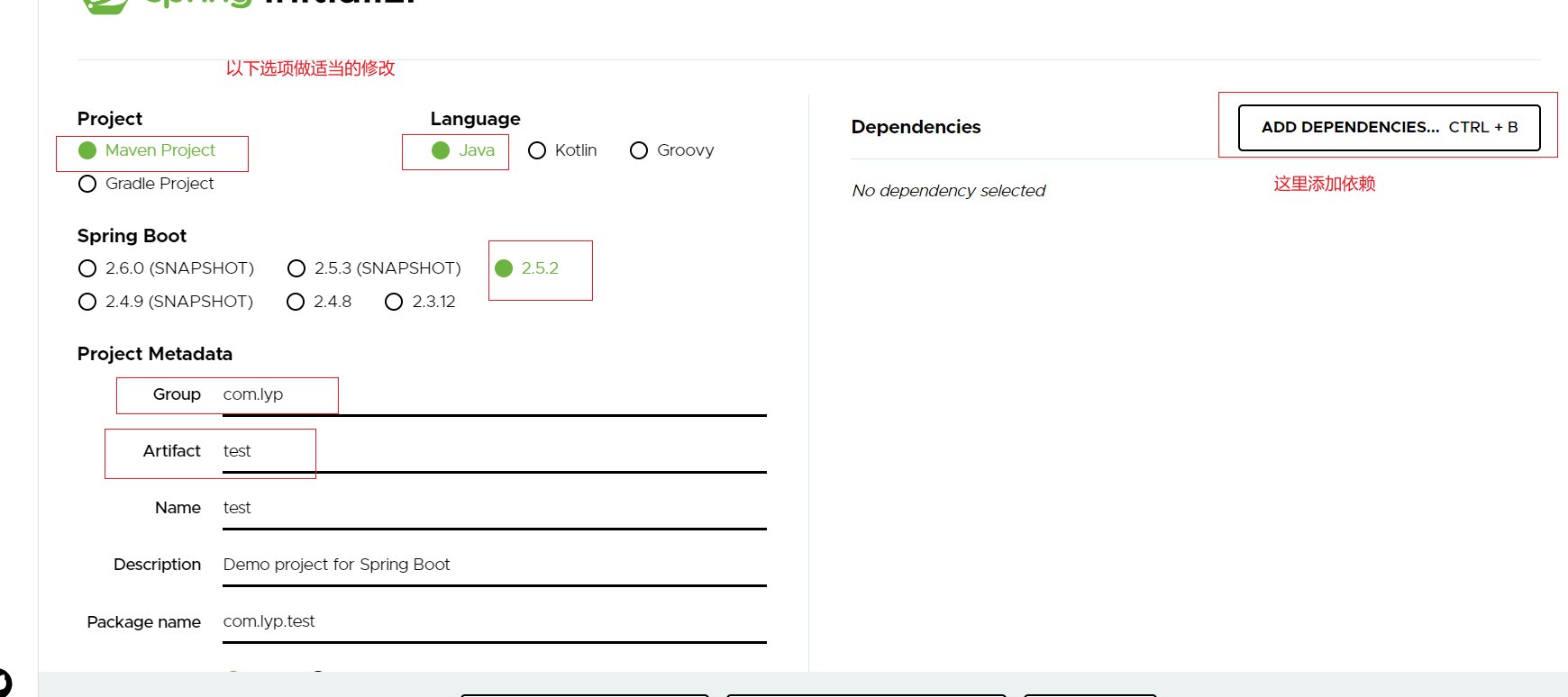This screenshot has width=1568, height=697.
Task: Select Spring Boot version 2.4.8
Action: [296, 302]
